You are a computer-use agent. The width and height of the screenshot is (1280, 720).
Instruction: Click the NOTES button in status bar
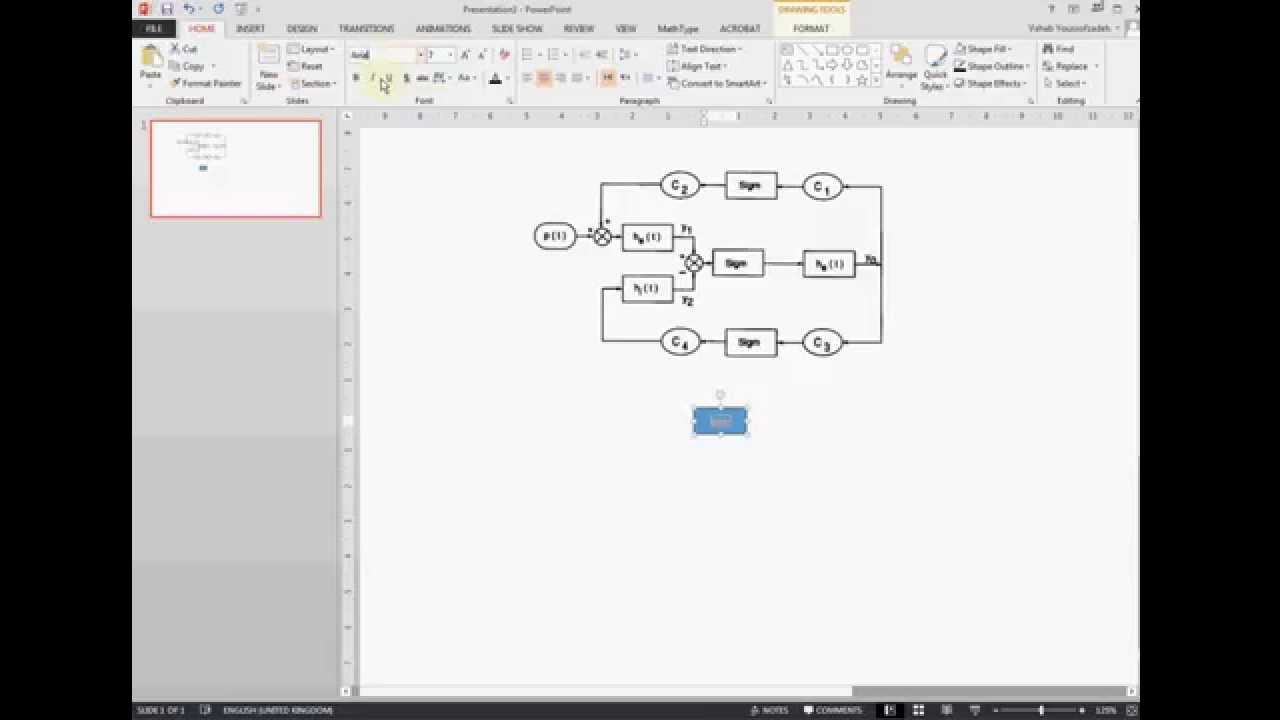pyautogui.click(x=769, y=710)
